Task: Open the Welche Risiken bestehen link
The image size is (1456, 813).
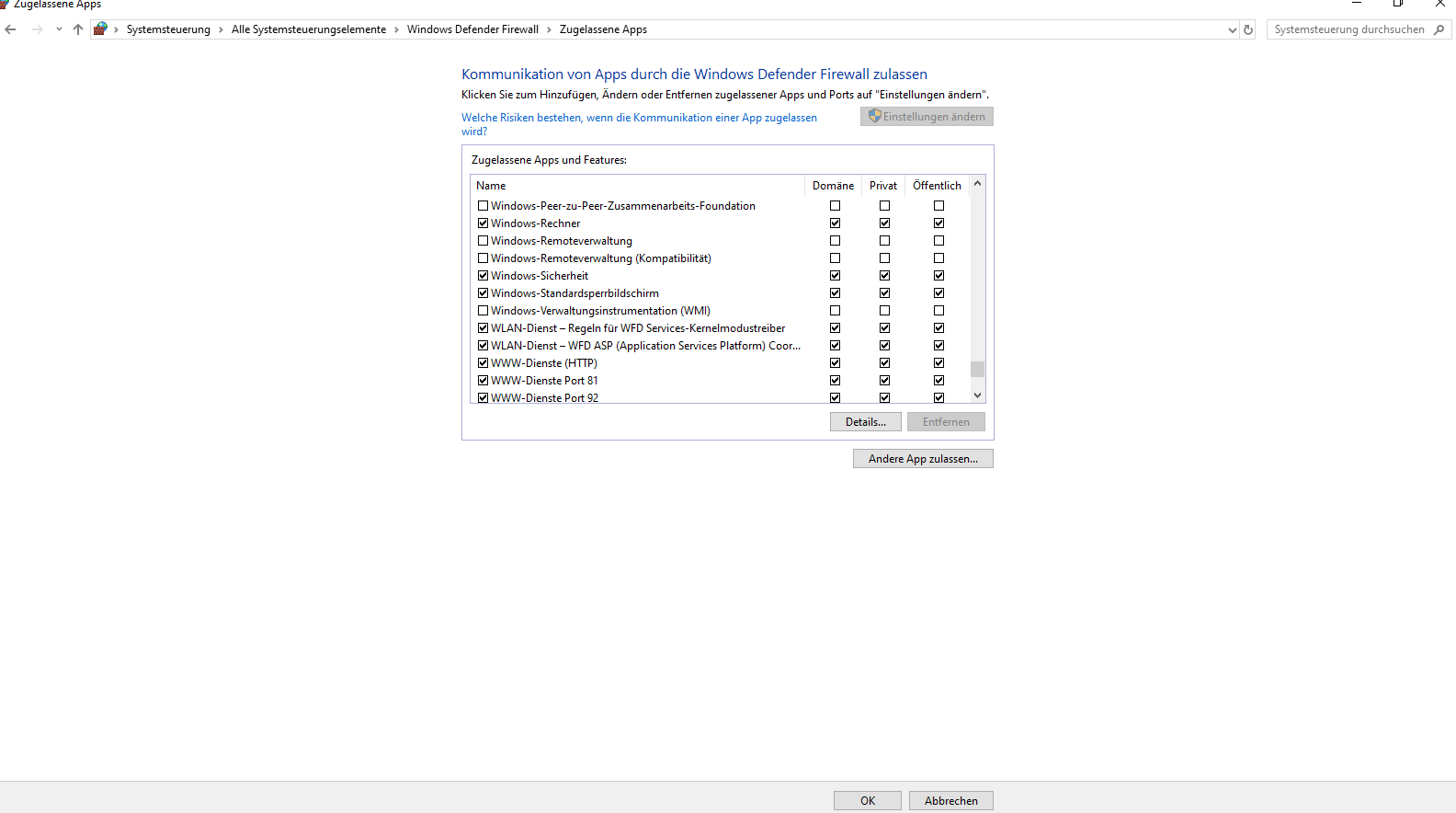Action: 639,124
